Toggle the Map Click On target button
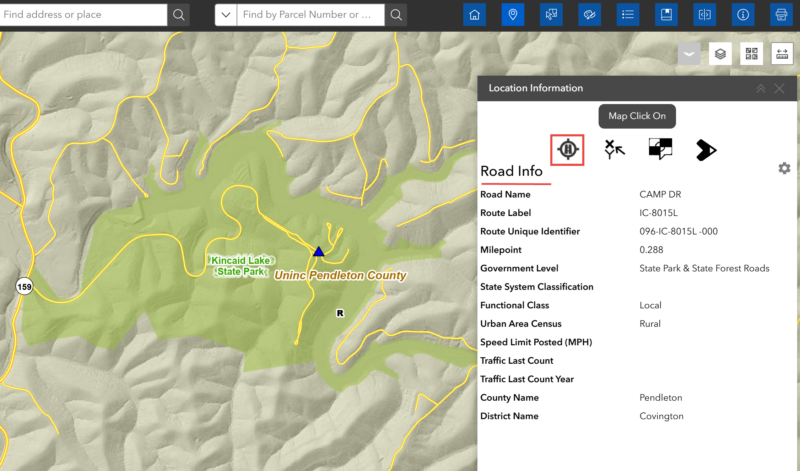 point(567,149)
